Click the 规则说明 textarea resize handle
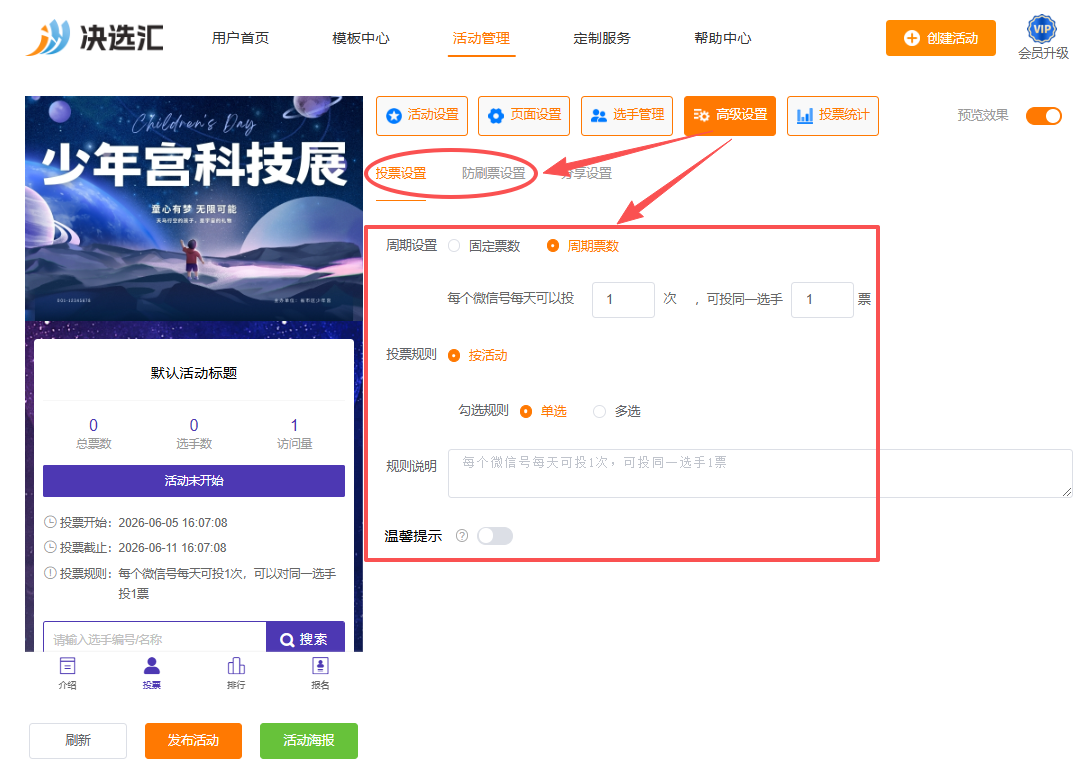 point(1066,491)
